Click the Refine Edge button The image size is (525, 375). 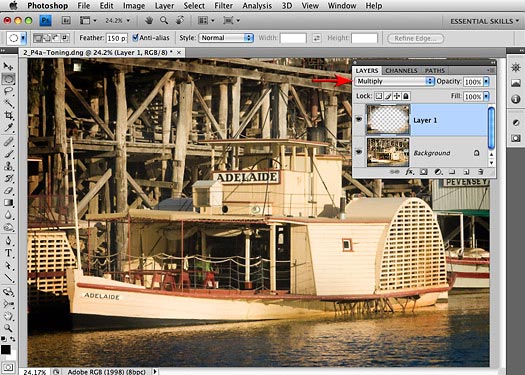[416, 38]
